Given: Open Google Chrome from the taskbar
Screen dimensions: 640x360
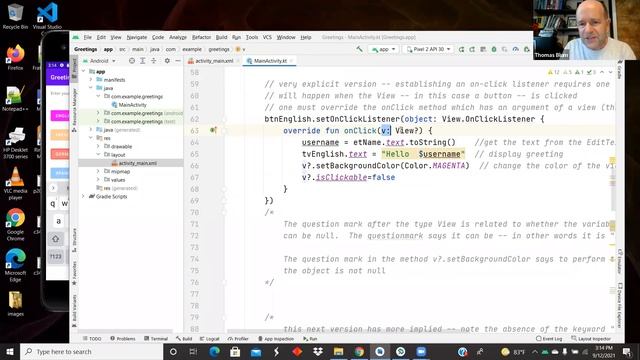Looking at the screenshot, I should click(359, 351).
